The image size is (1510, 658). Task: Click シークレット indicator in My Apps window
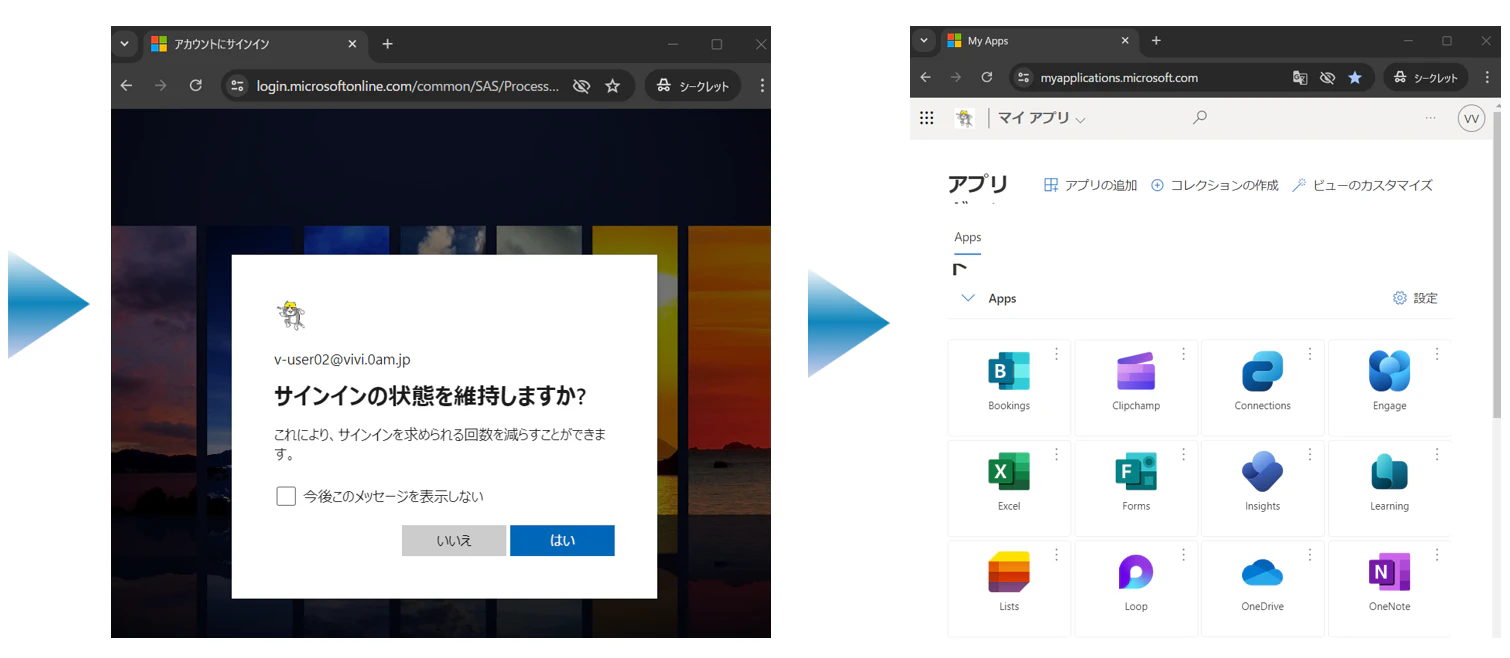1426,77
